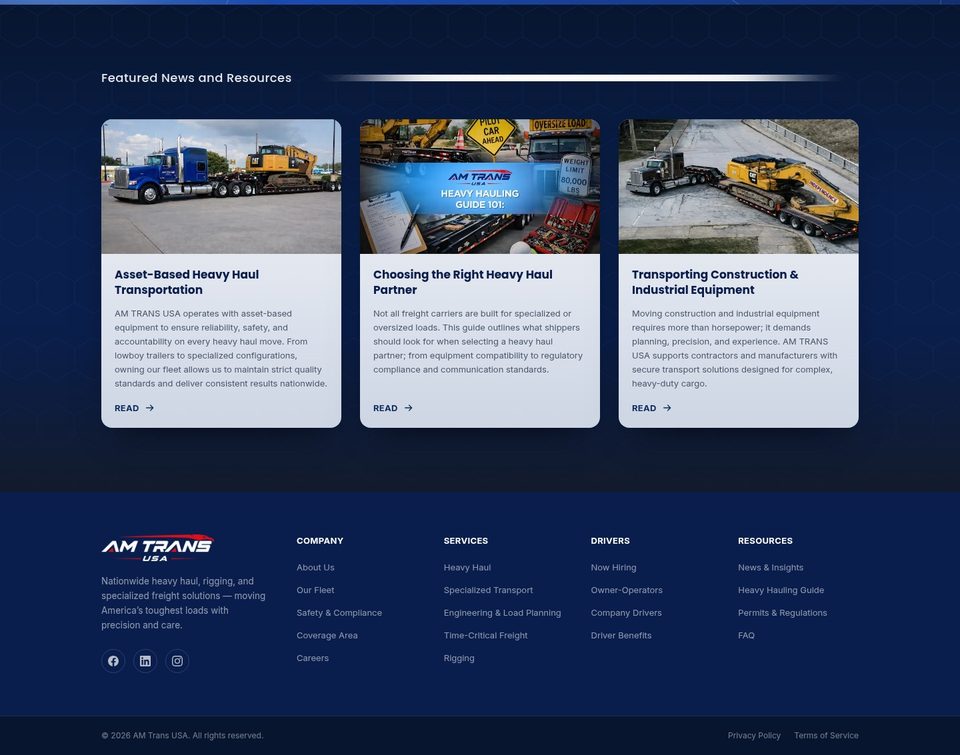Read Transporting Construction & Industrial Equipment article

coord(651,408)
